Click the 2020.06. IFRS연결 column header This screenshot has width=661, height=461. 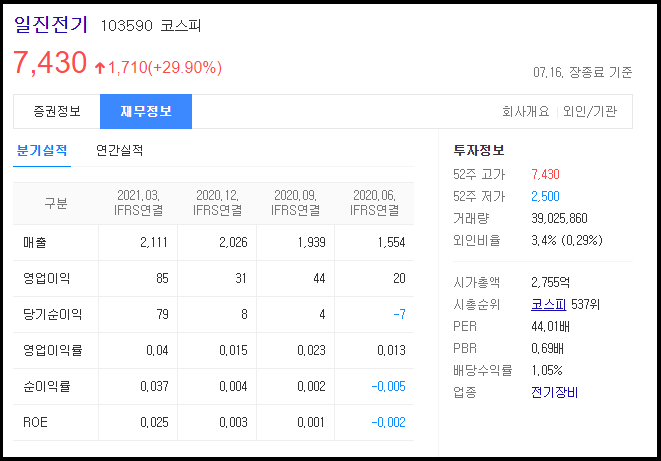tap(374, 203)
